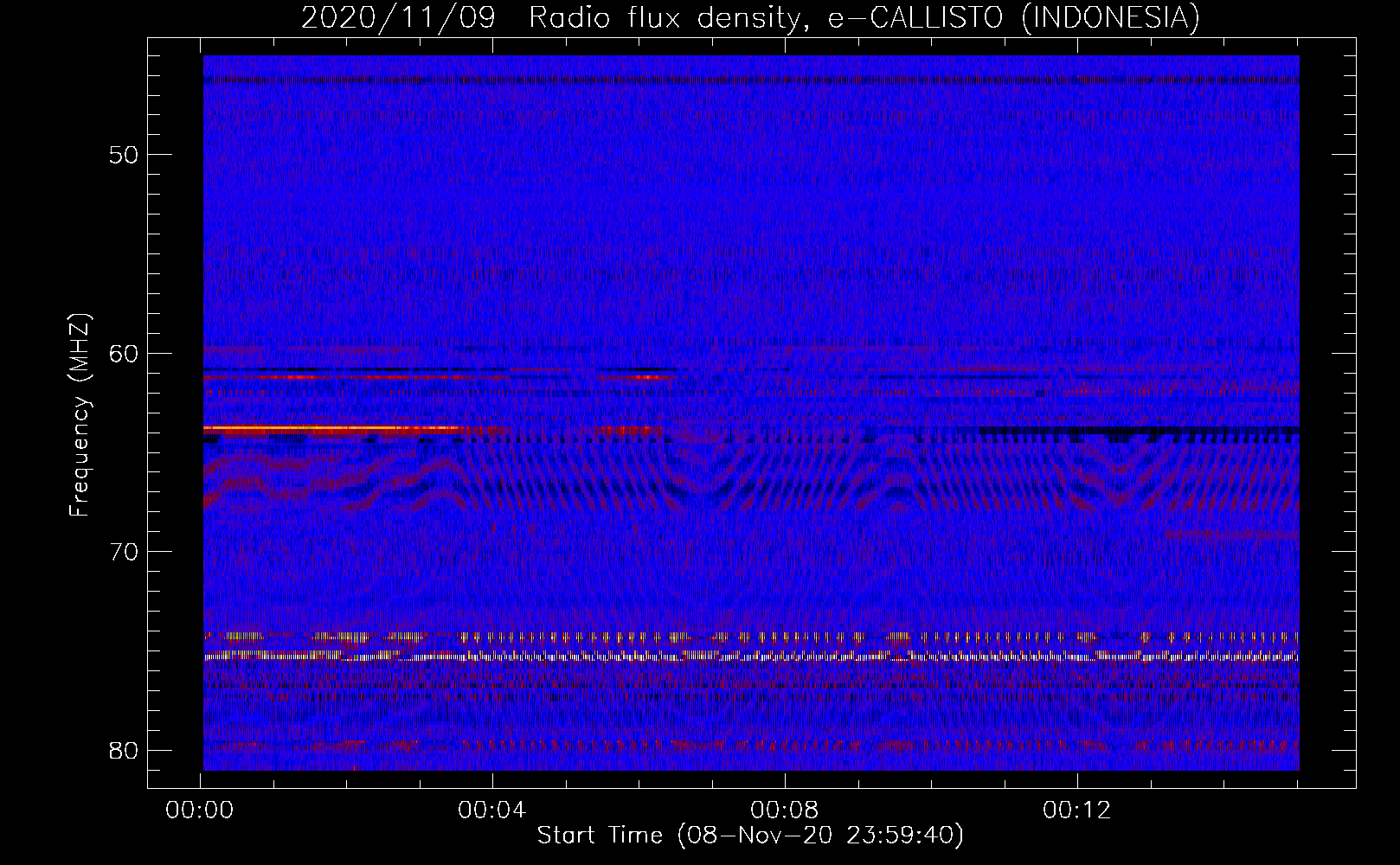1400x865 pixels.
Task: Click the plot title 'Radio flux density, e-CALLISTO (INDONESIA)'
Action: tap(864, 18)
